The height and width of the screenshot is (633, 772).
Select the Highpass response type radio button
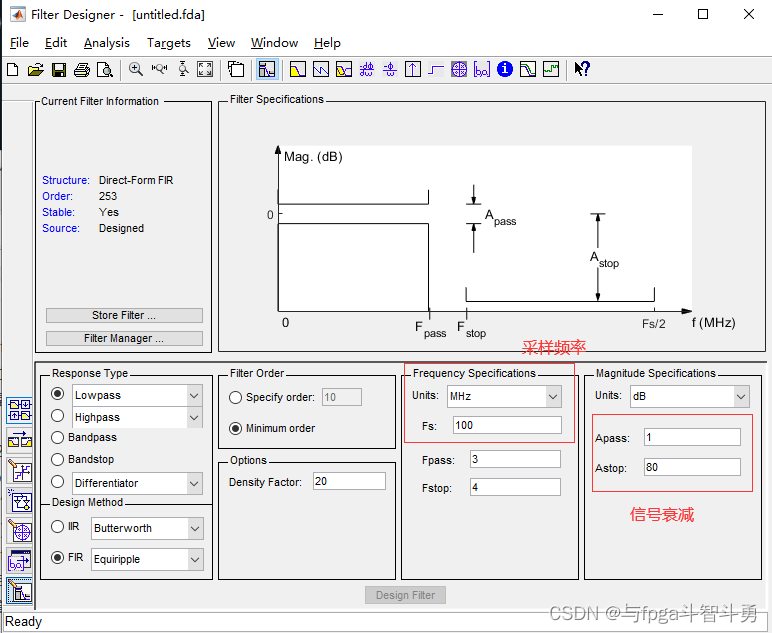click(x=58, y=416)
